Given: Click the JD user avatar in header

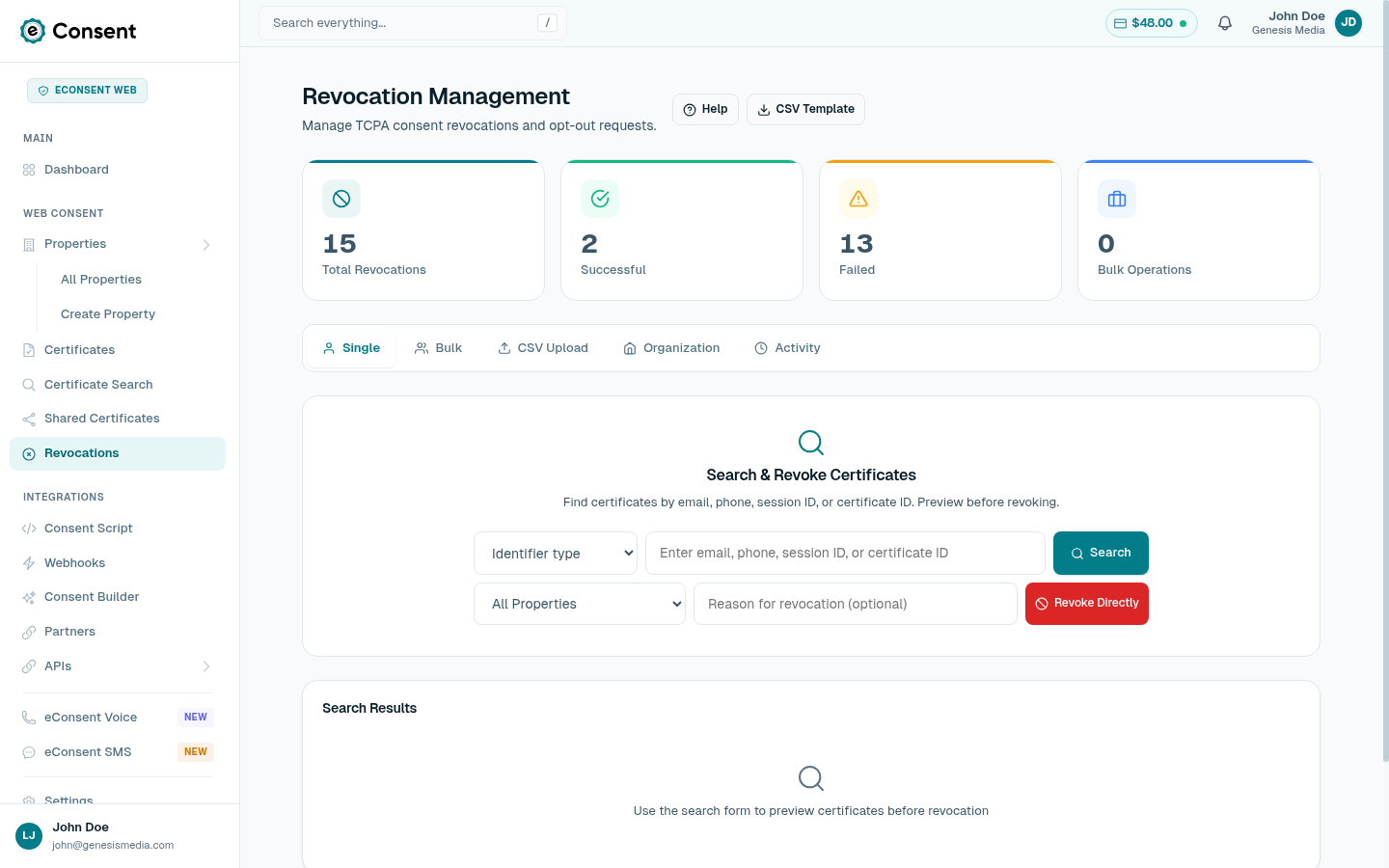Looking at the screenshot, I should (x=1348, y=23).
